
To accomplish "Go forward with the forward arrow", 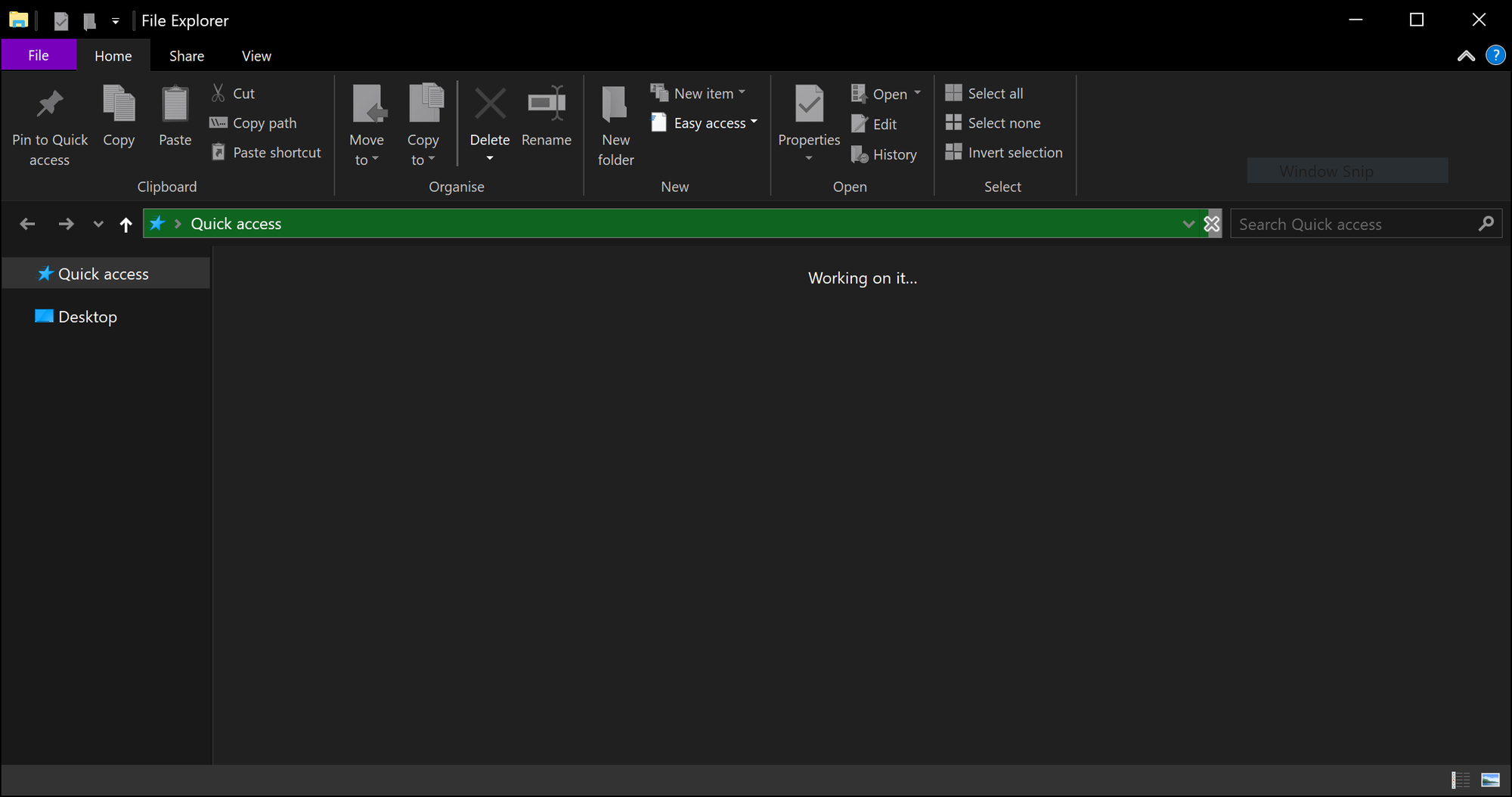I will pos(67,224).
